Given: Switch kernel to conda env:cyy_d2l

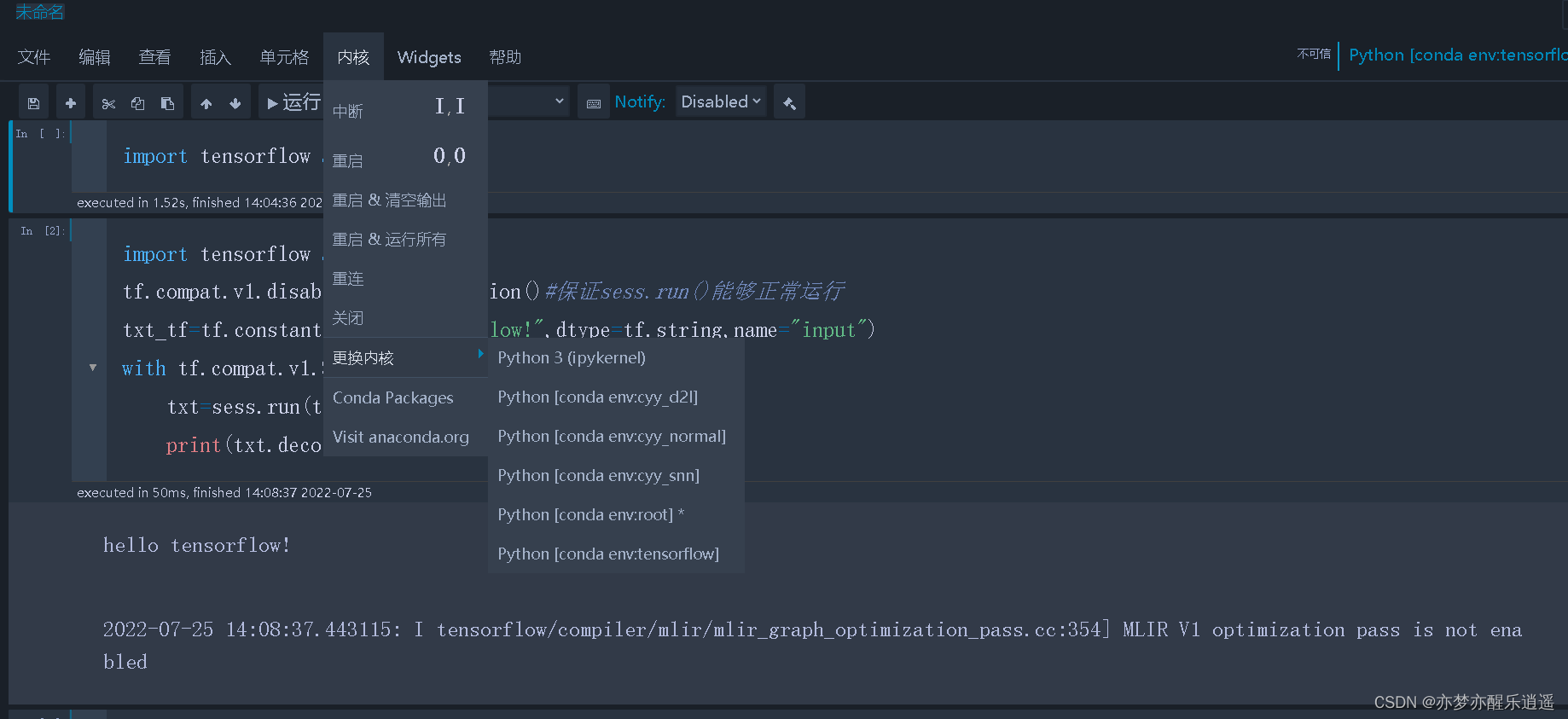Looking at the screenshot, I should [x=616, y=397].
